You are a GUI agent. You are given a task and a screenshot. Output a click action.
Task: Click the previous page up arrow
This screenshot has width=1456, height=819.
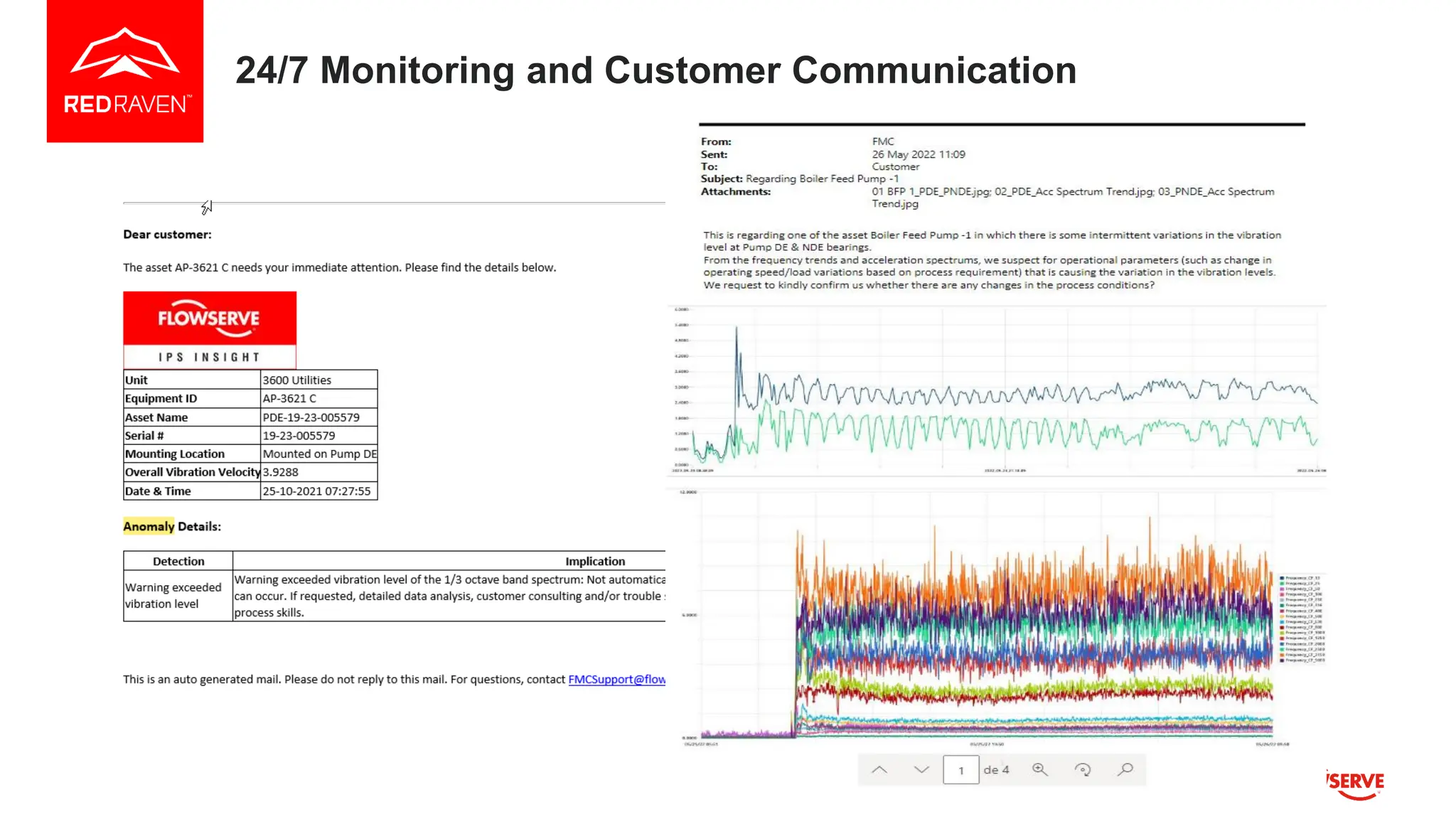(879, 770)
